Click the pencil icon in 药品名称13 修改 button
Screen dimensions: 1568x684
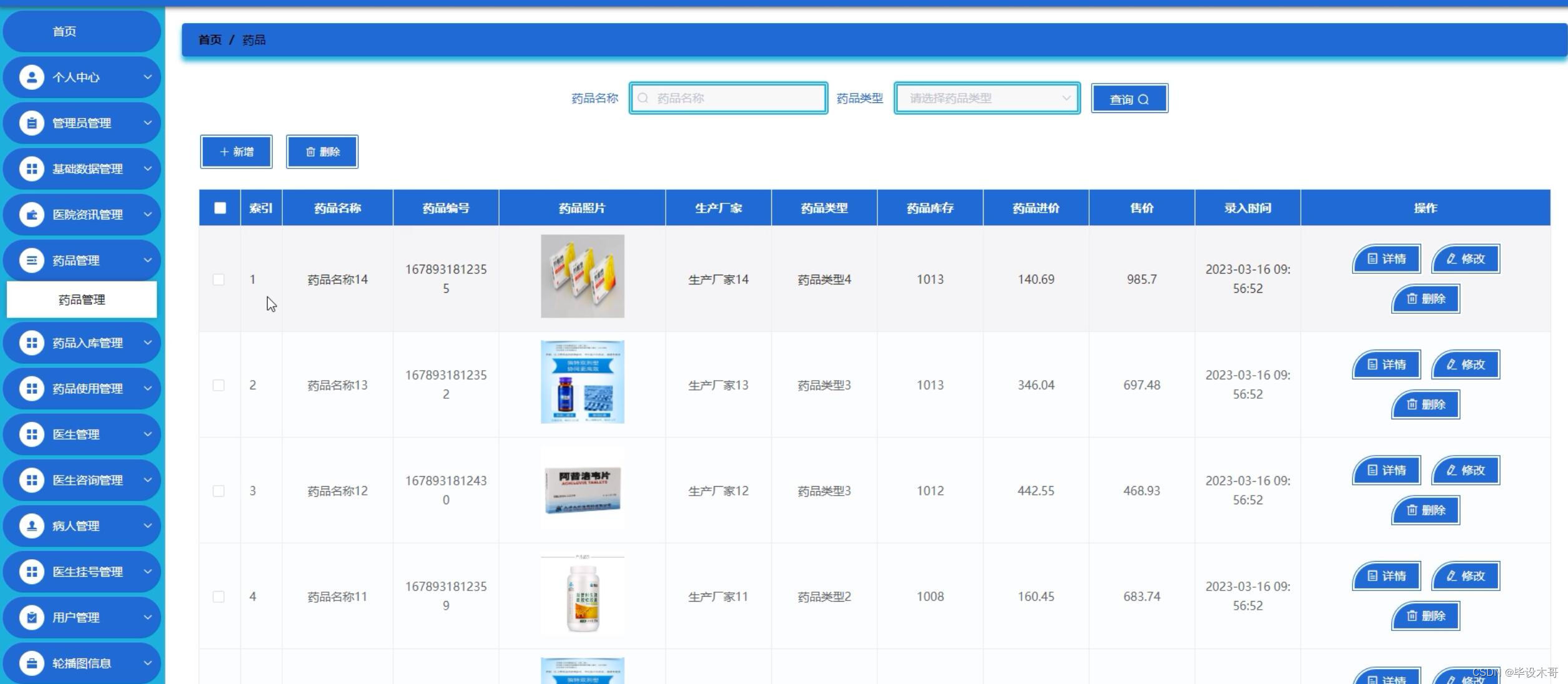click(x=1451, y=364)
